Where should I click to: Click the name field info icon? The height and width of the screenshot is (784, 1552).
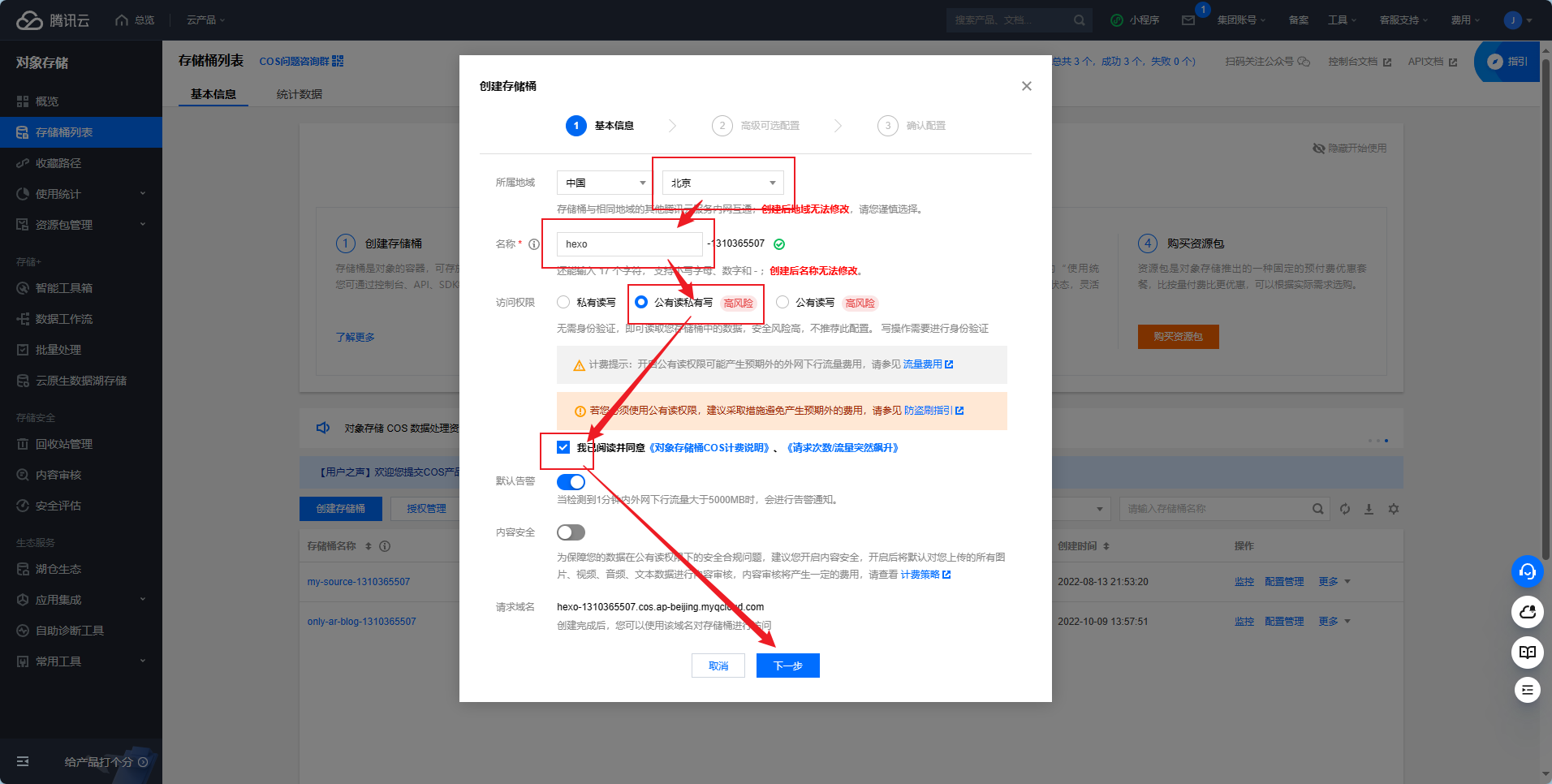[534, 244]
